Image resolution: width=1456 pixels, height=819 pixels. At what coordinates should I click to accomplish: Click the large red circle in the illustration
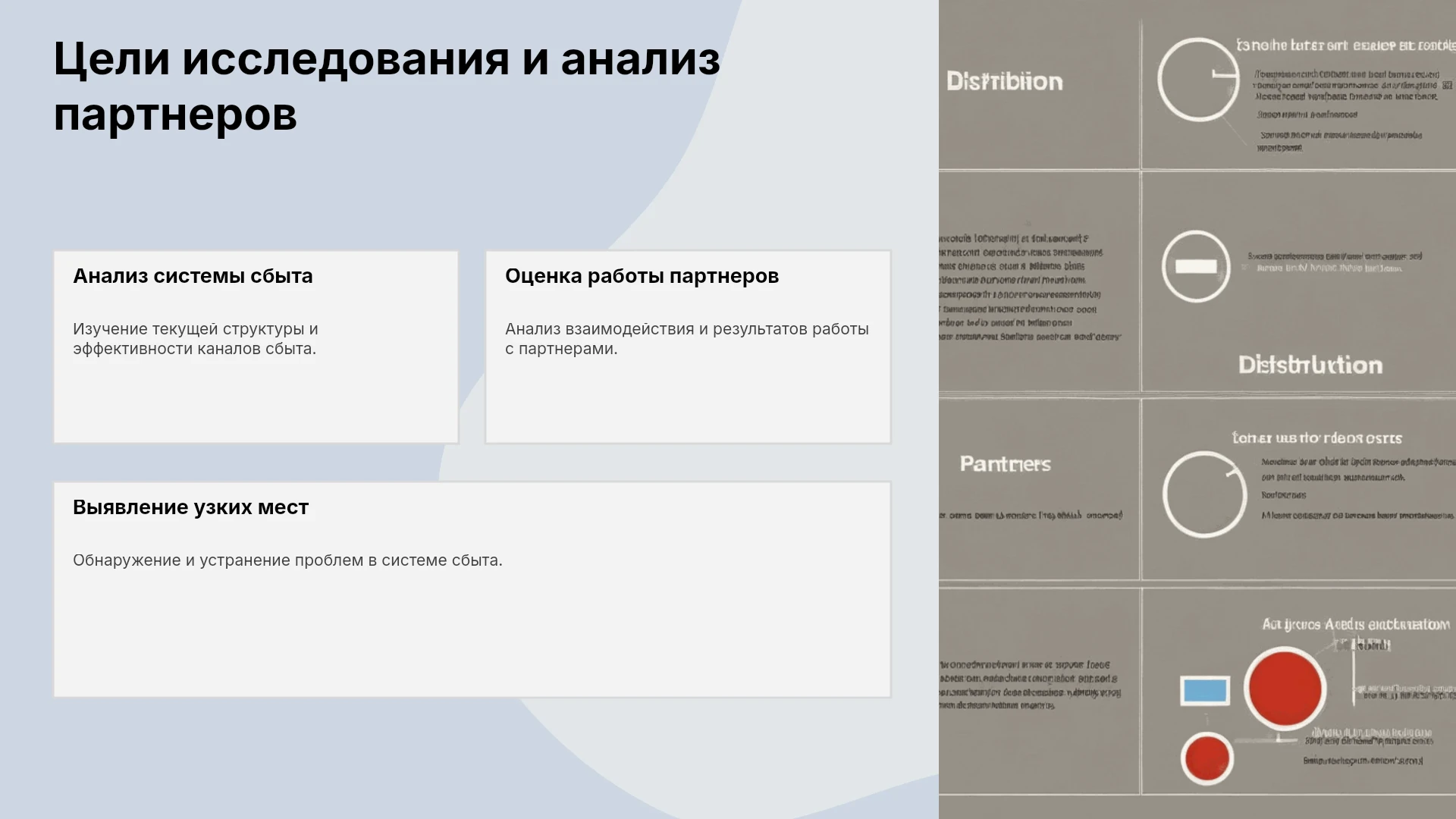coord(1285,689)
